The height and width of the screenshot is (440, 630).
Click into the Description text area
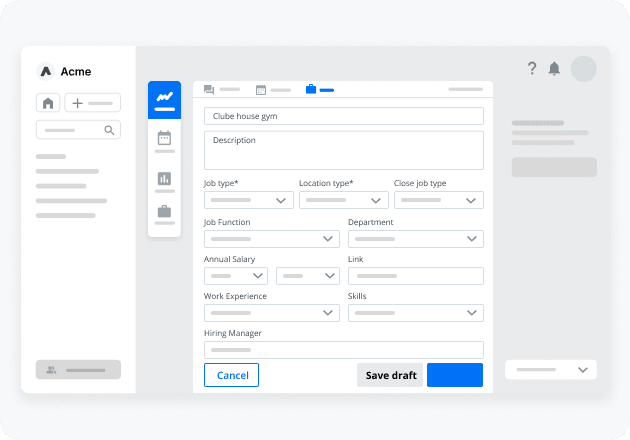coord(344,150)
